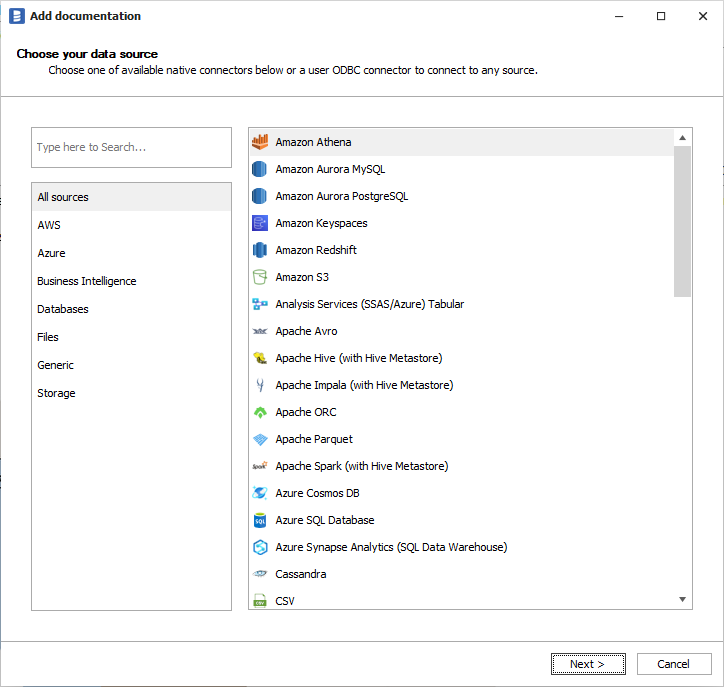Viewport: 724px width, 687px height.
Task: Select the Amazon Redshift icon
Action: (260, 250)
